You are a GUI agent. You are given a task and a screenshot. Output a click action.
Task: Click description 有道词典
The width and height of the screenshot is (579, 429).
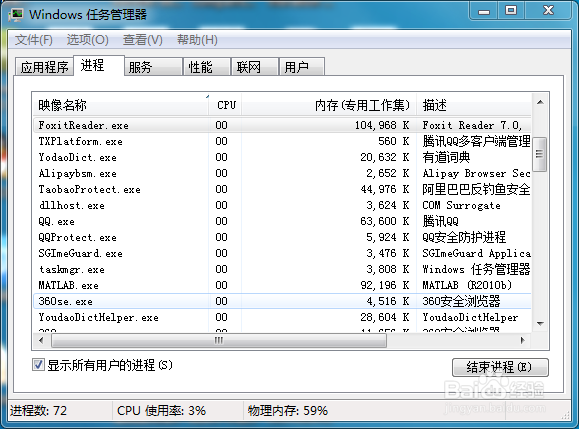[446, 157]
